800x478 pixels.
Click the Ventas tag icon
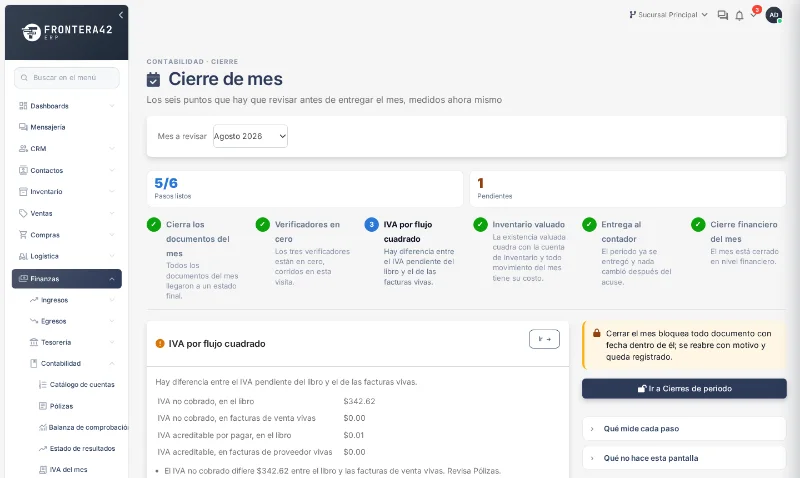click(23, 213)
